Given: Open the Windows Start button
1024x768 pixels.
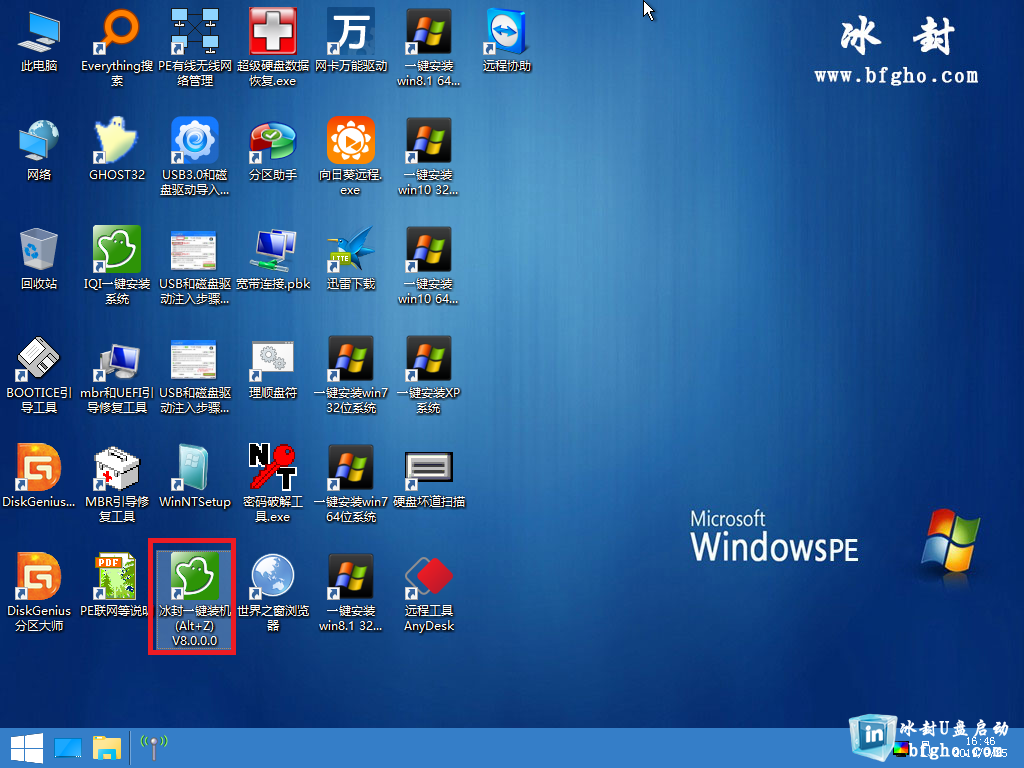Looking at the screenshot, I should coord(27,748).
